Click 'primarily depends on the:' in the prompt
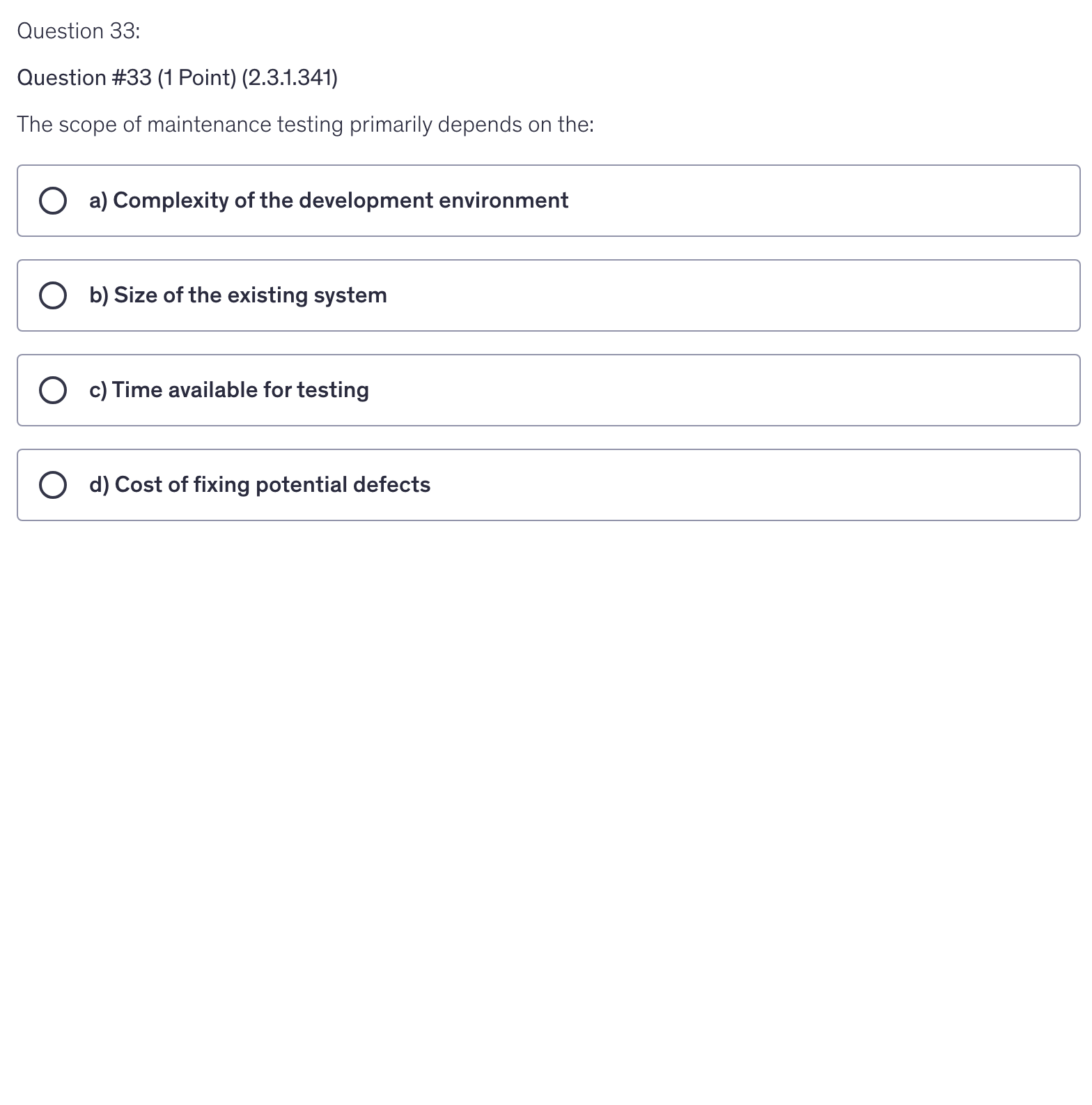This screenshot has height=1105, width=1092. click(471, 125)
